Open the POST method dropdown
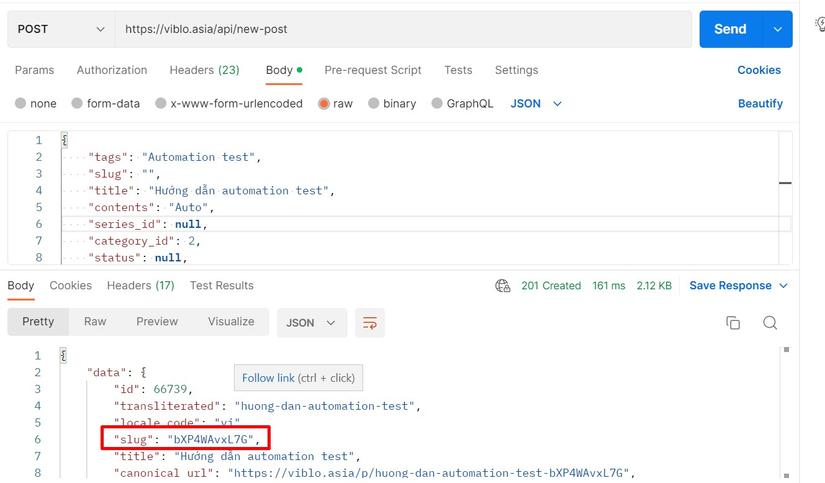This screenshot has height=483, width=825. [x=61, y=29]
